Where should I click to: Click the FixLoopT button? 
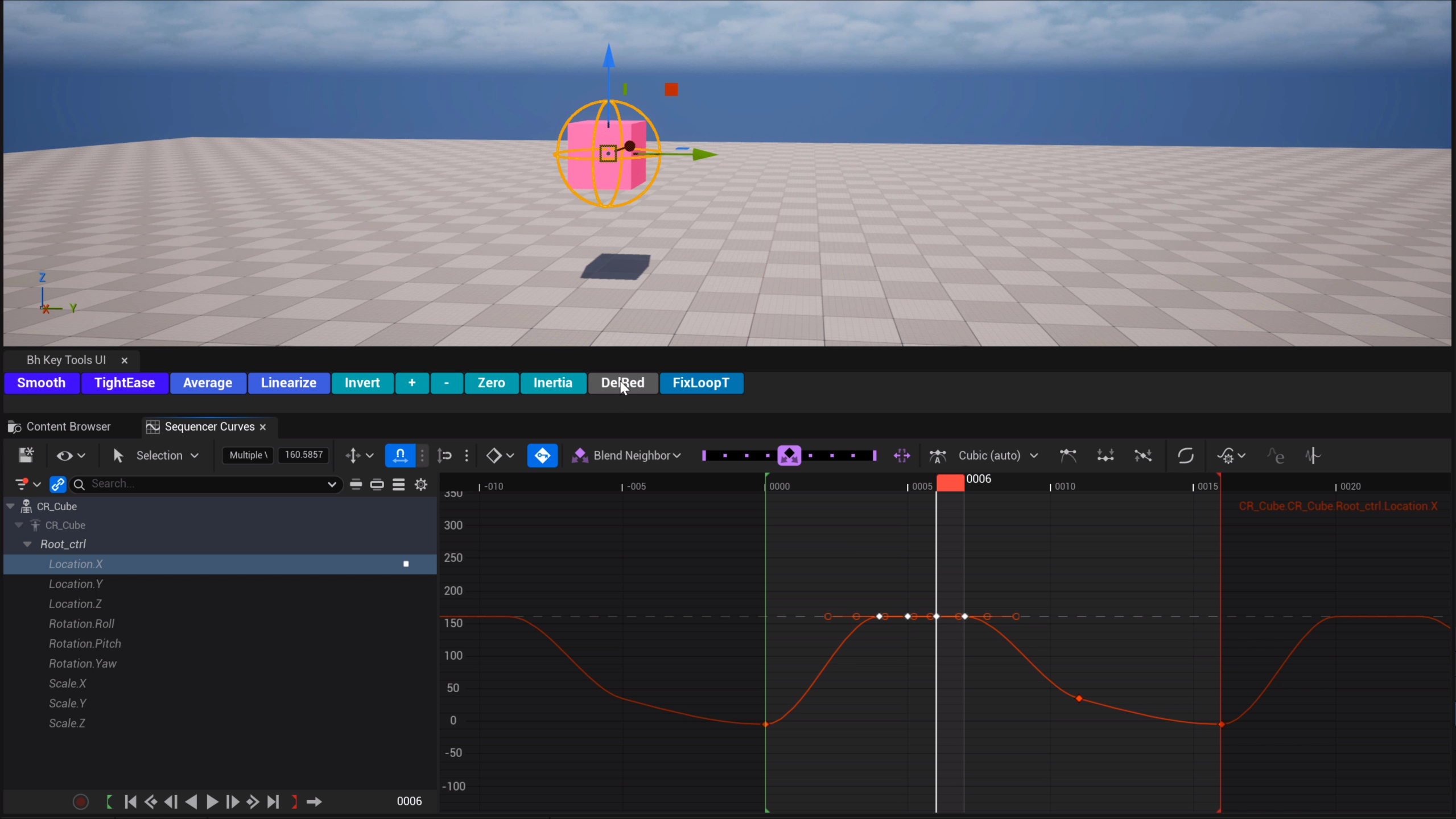pos(701,383)
